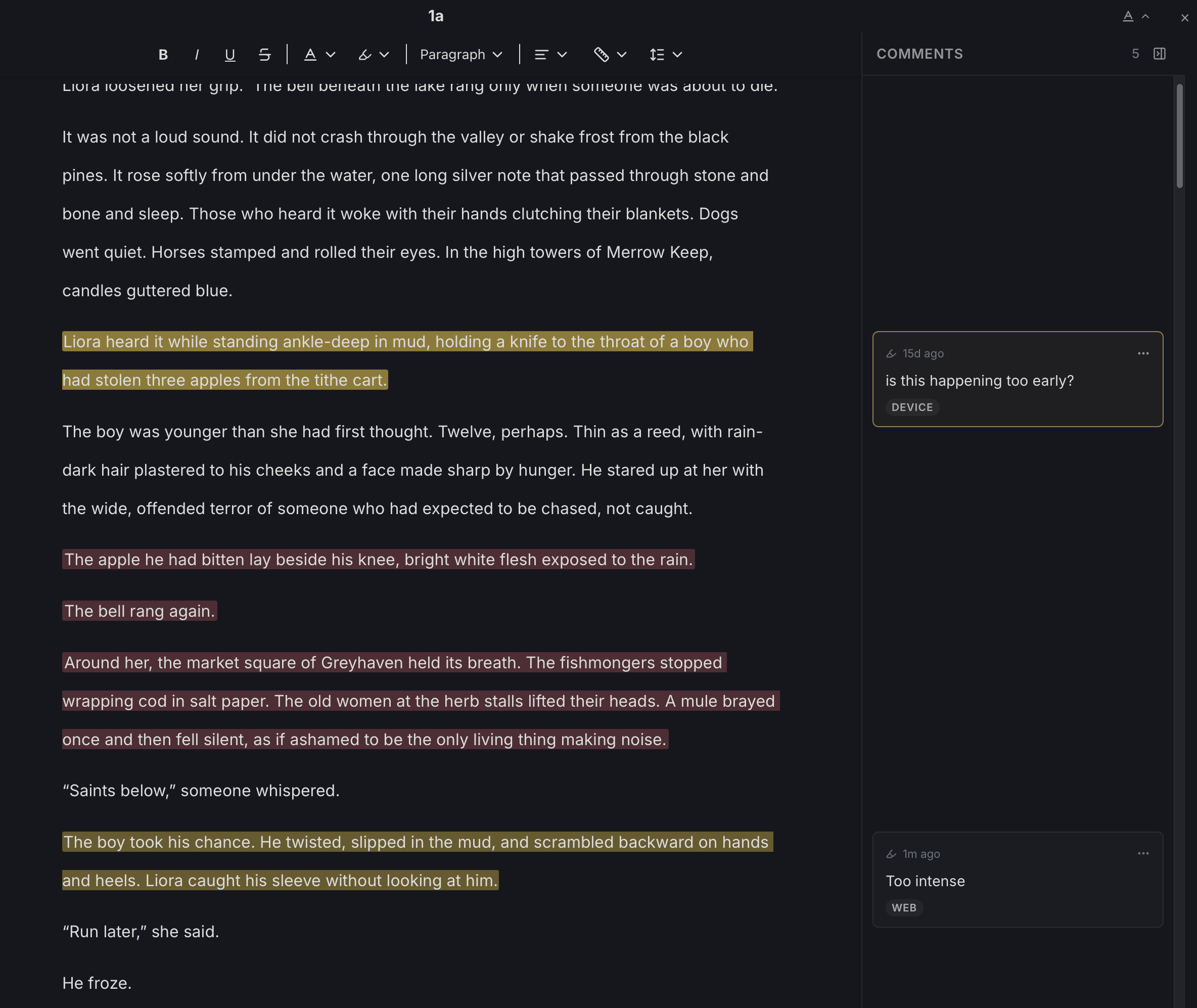This screenshot has width=1197, height=1008.
Task: Expand the alignment options chevron
Action: point(562,54)
